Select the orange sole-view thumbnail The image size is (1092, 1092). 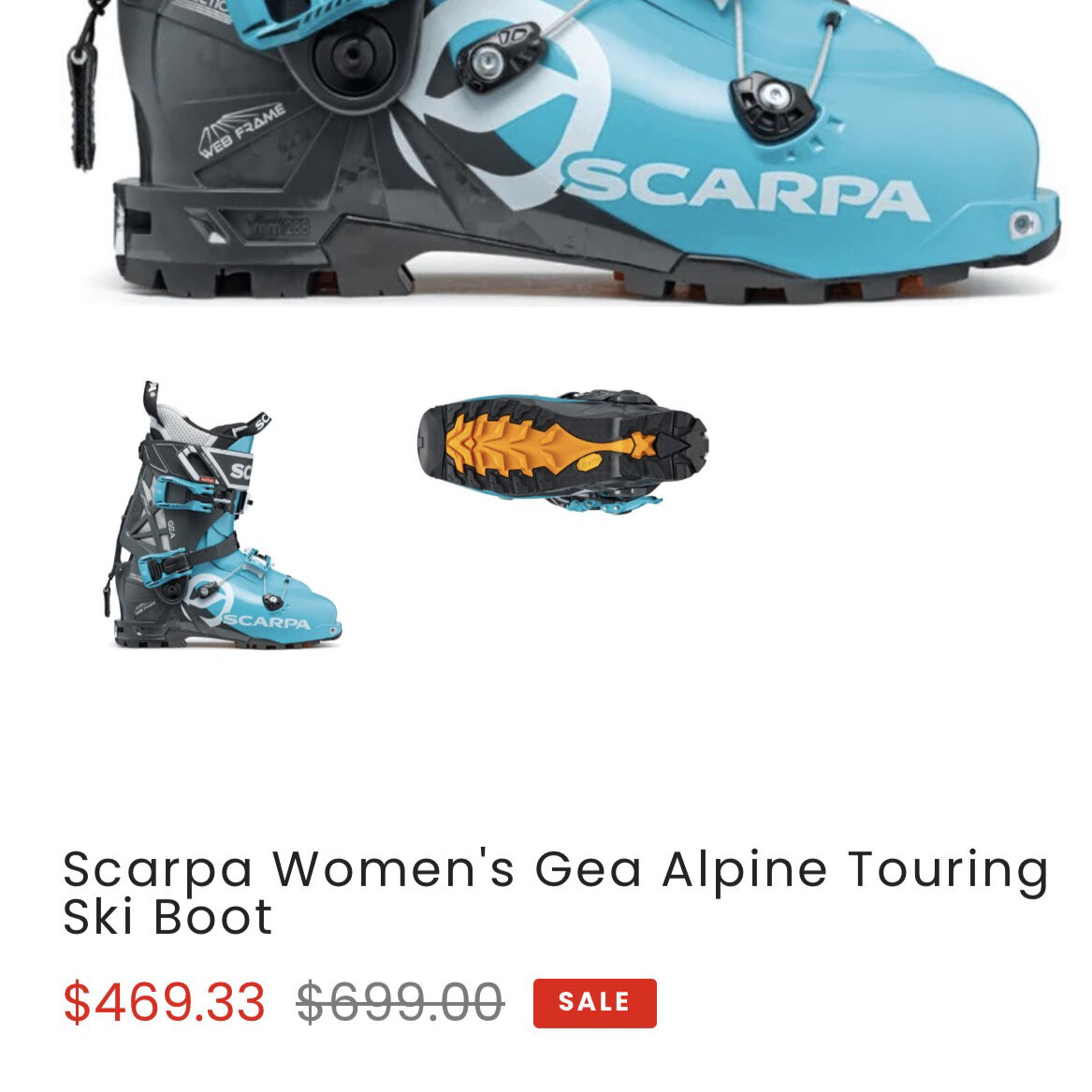pos(562,452)
